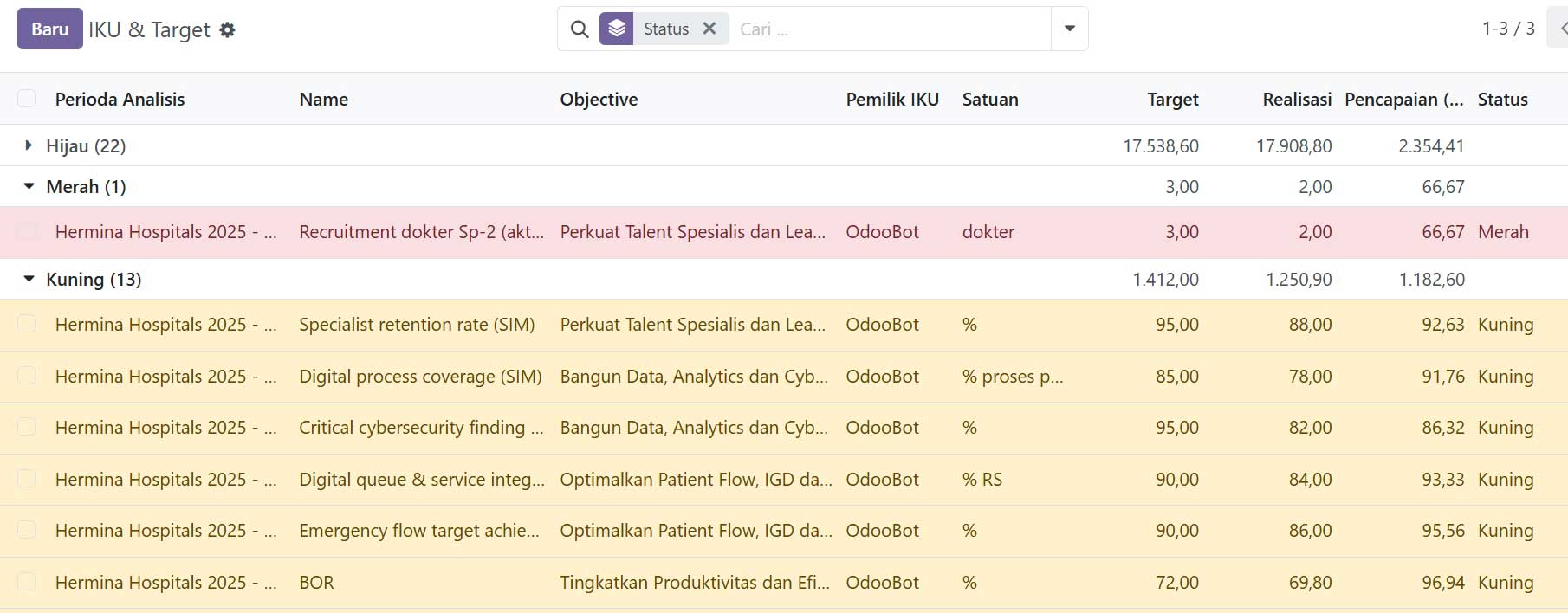Screen dimensions: 1568x613
Task: Select checkbox for BOR row
Action: (27, 582)
